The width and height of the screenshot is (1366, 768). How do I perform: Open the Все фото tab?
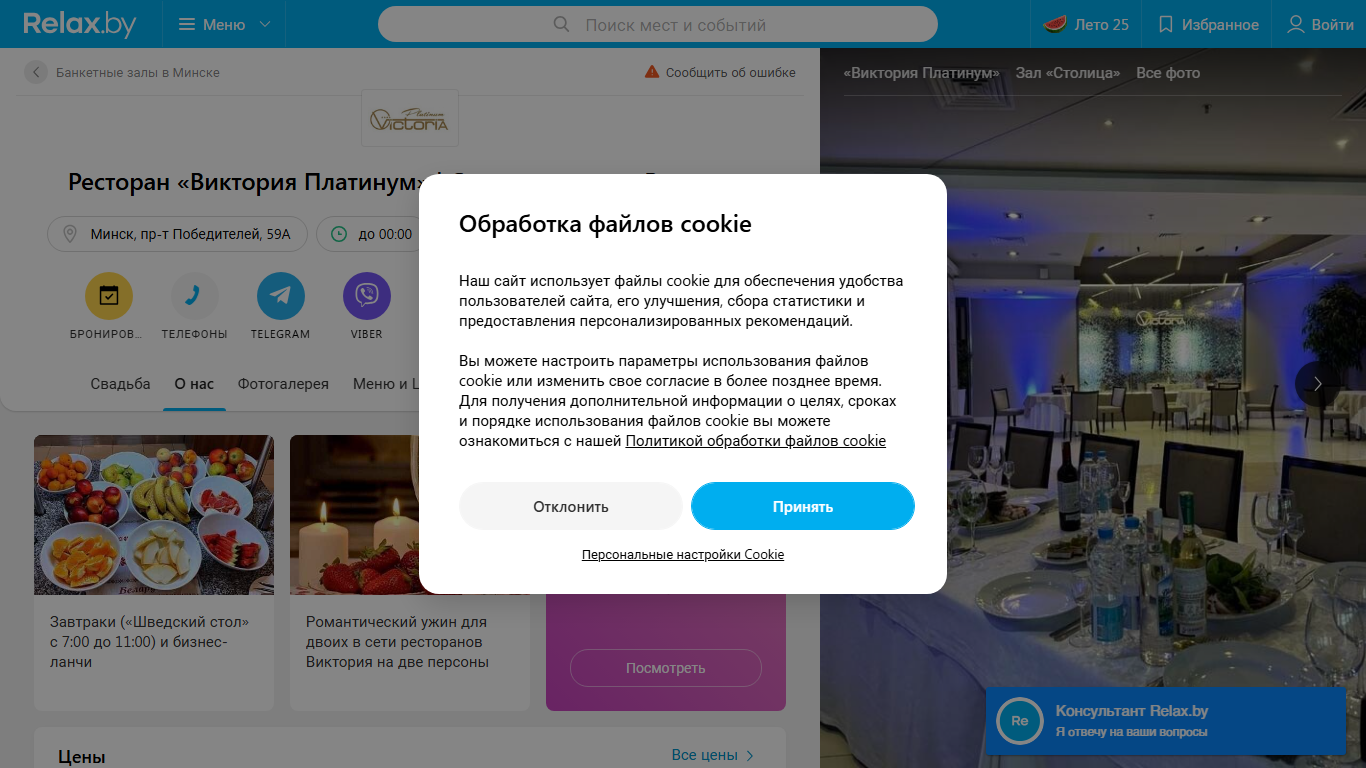coord(1168,73)
